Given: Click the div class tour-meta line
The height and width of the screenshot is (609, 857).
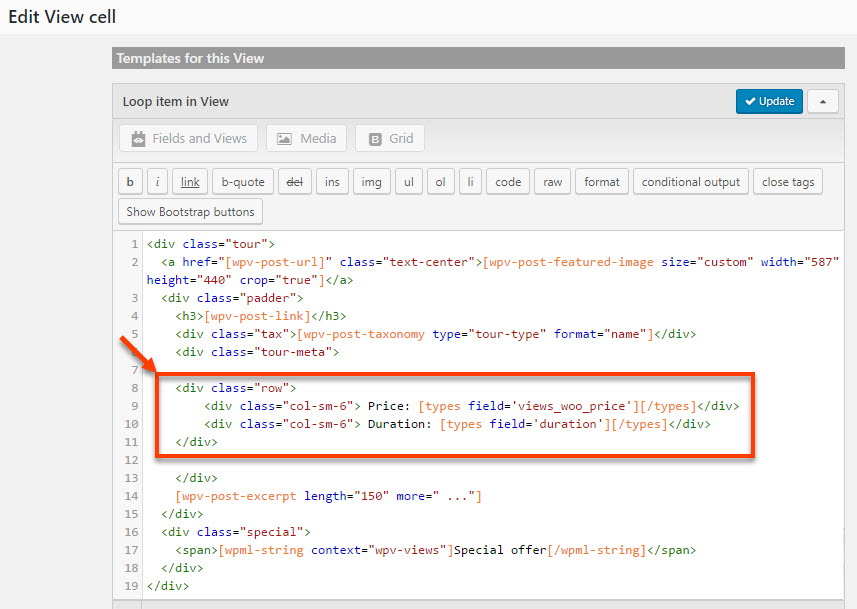Looking at the screenshot, I should 257,352.
